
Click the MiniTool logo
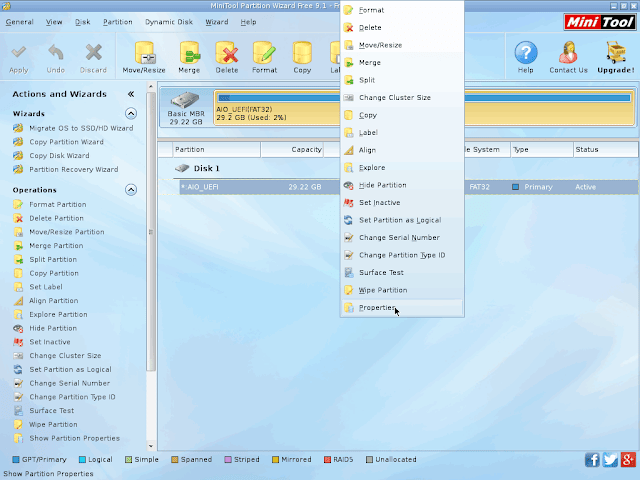pyautogui.click(x=600, y=22)
